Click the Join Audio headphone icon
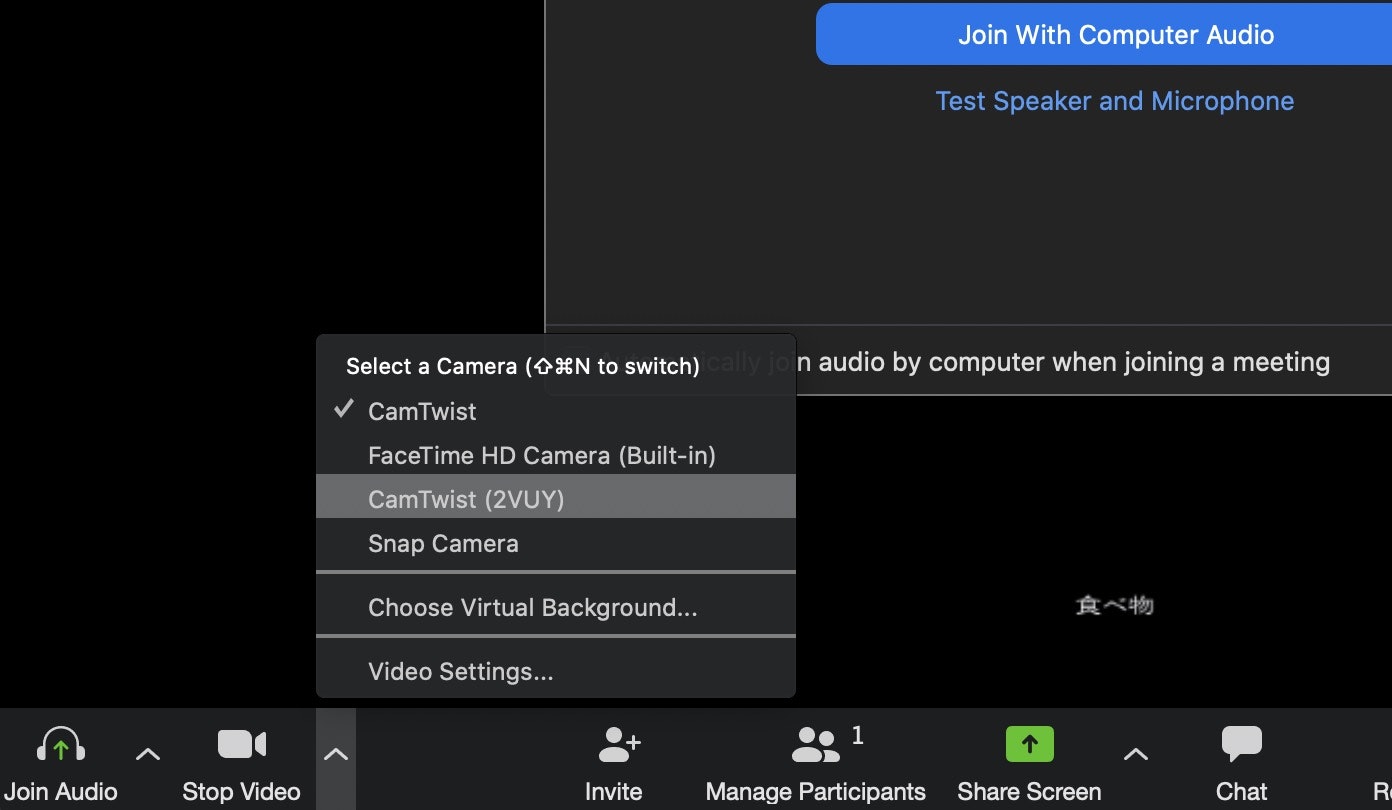This screenshot has height=810, width=1392. [x=61, y=744]
